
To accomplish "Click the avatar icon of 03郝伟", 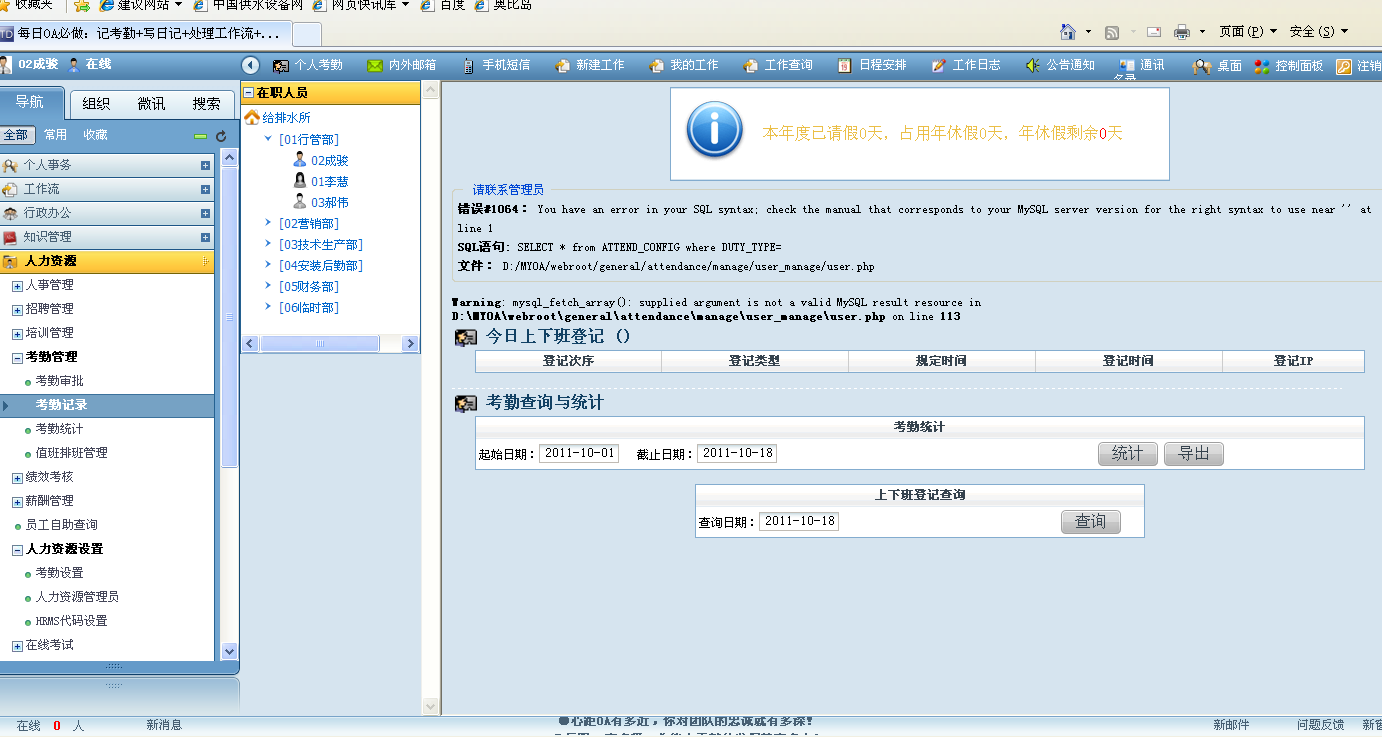I will pos(300,202).
